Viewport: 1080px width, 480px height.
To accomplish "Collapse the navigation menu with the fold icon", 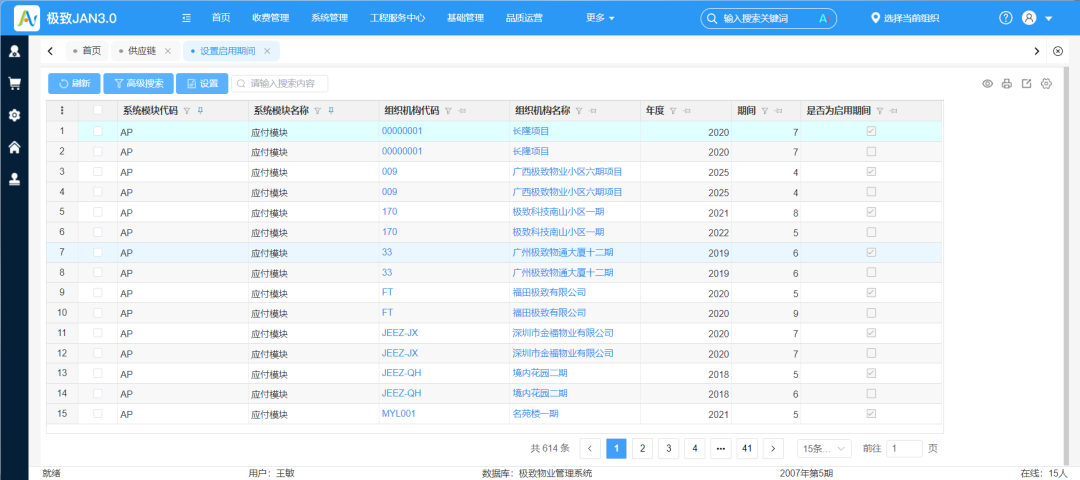I will pos(186,18).
